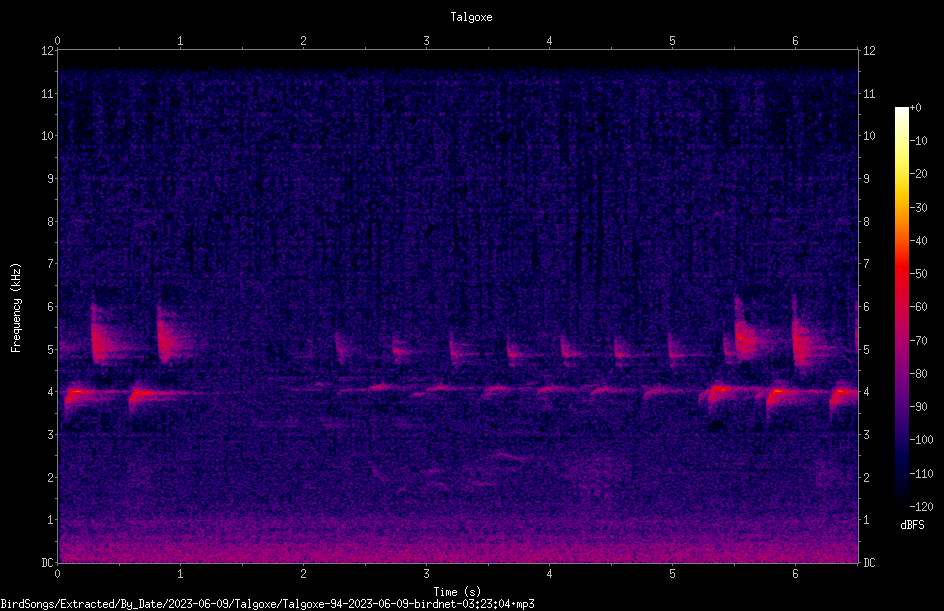Click the "-120" color scale value
The height and width of the screenshot is (611, 944).
click(x=922, y=507)
